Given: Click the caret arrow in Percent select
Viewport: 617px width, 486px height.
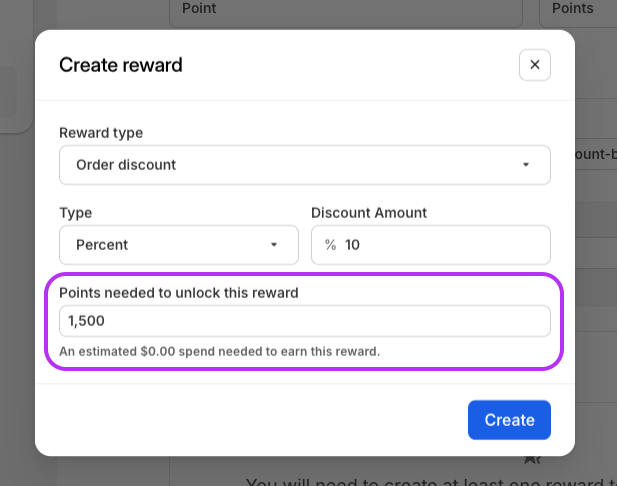Looking at the screenshot, I should tap(274, 245).
